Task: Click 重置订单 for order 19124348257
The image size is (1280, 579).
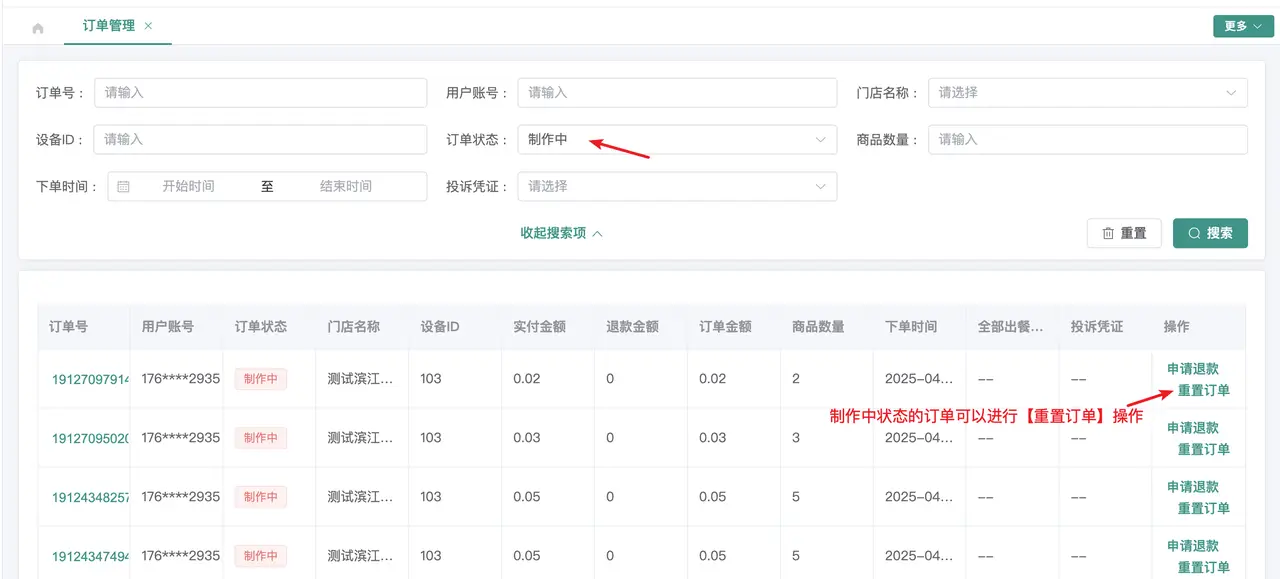Action: [x=1204, y=508]
